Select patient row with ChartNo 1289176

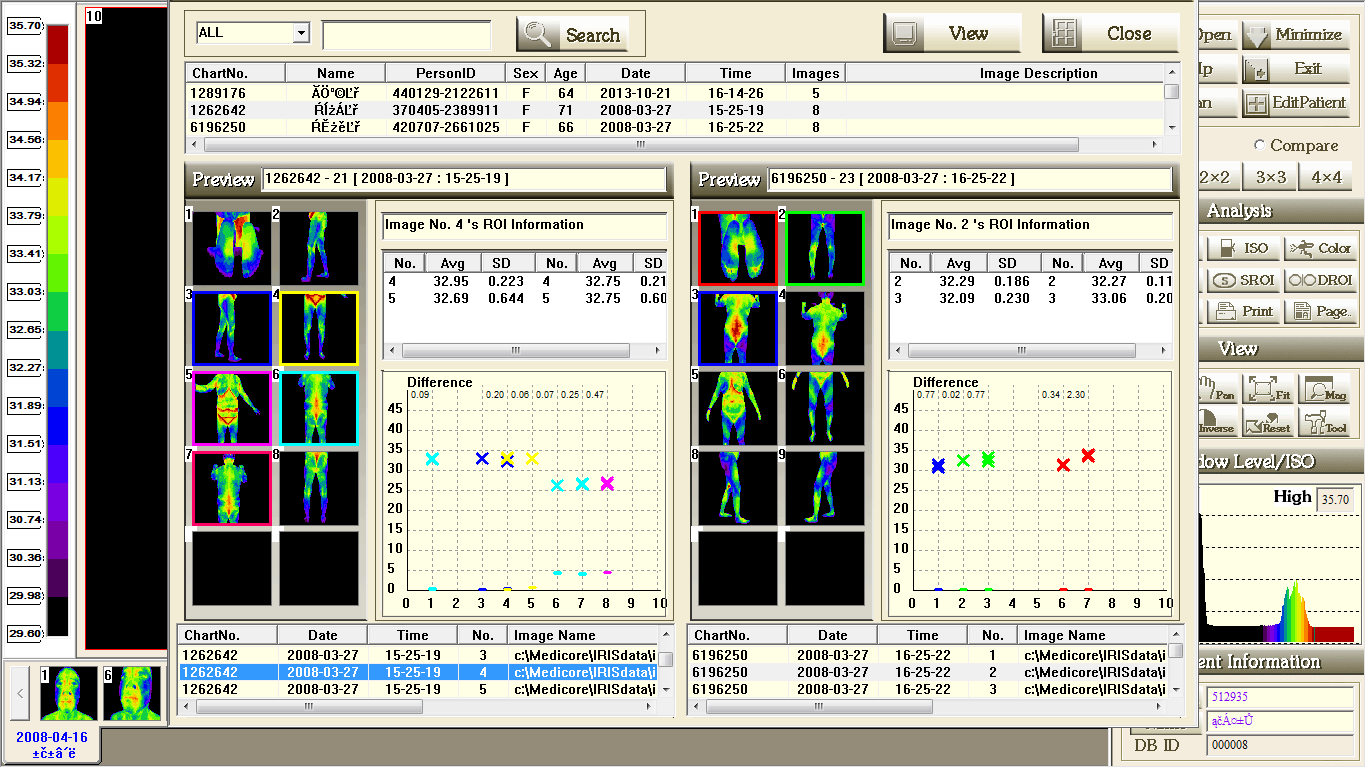pyautogui.click(x=674, y=92)
